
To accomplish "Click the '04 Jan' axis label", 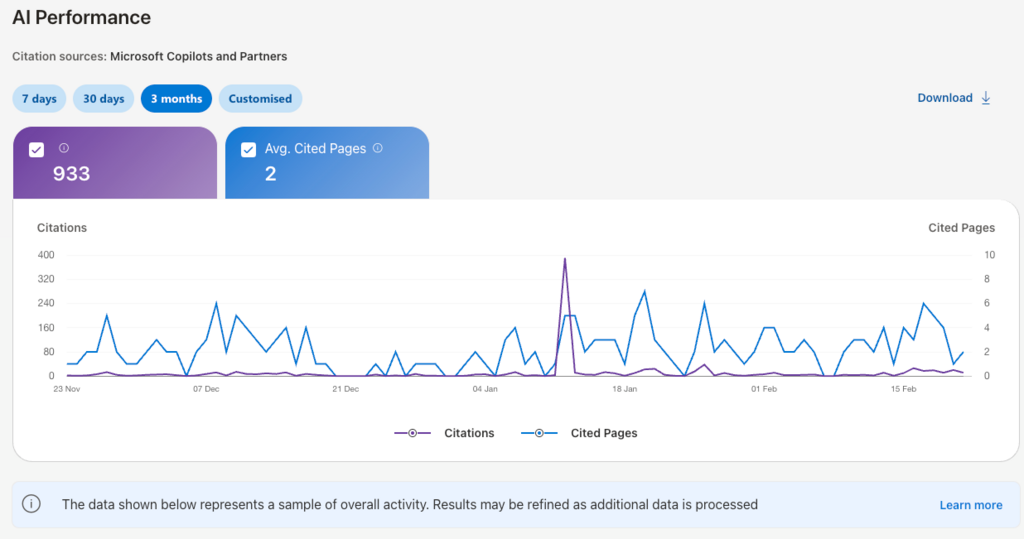I will pyautogui.click(x=485, y=389).
